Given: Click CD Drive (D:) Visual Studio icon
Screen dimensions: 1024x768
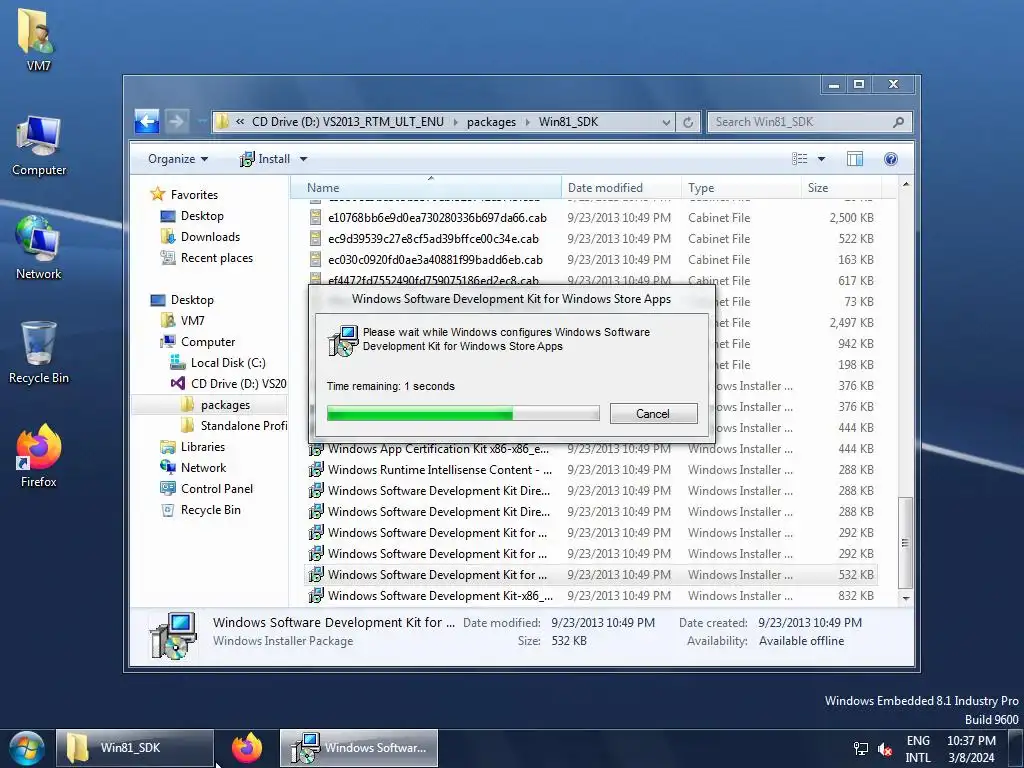Looking at the screenshot, I should tap(178, 383).
